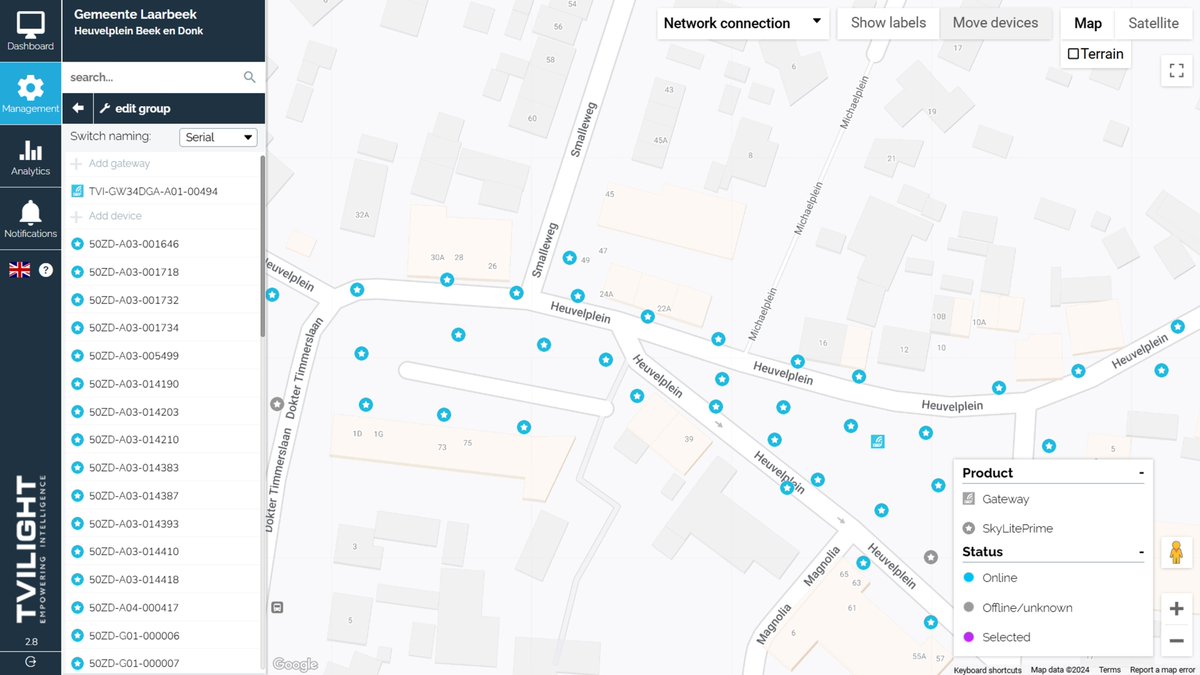Switch to Satellite view tab
Image resolution: width=1200 pixels, height=675 pixels.
tap(1153, 23)
